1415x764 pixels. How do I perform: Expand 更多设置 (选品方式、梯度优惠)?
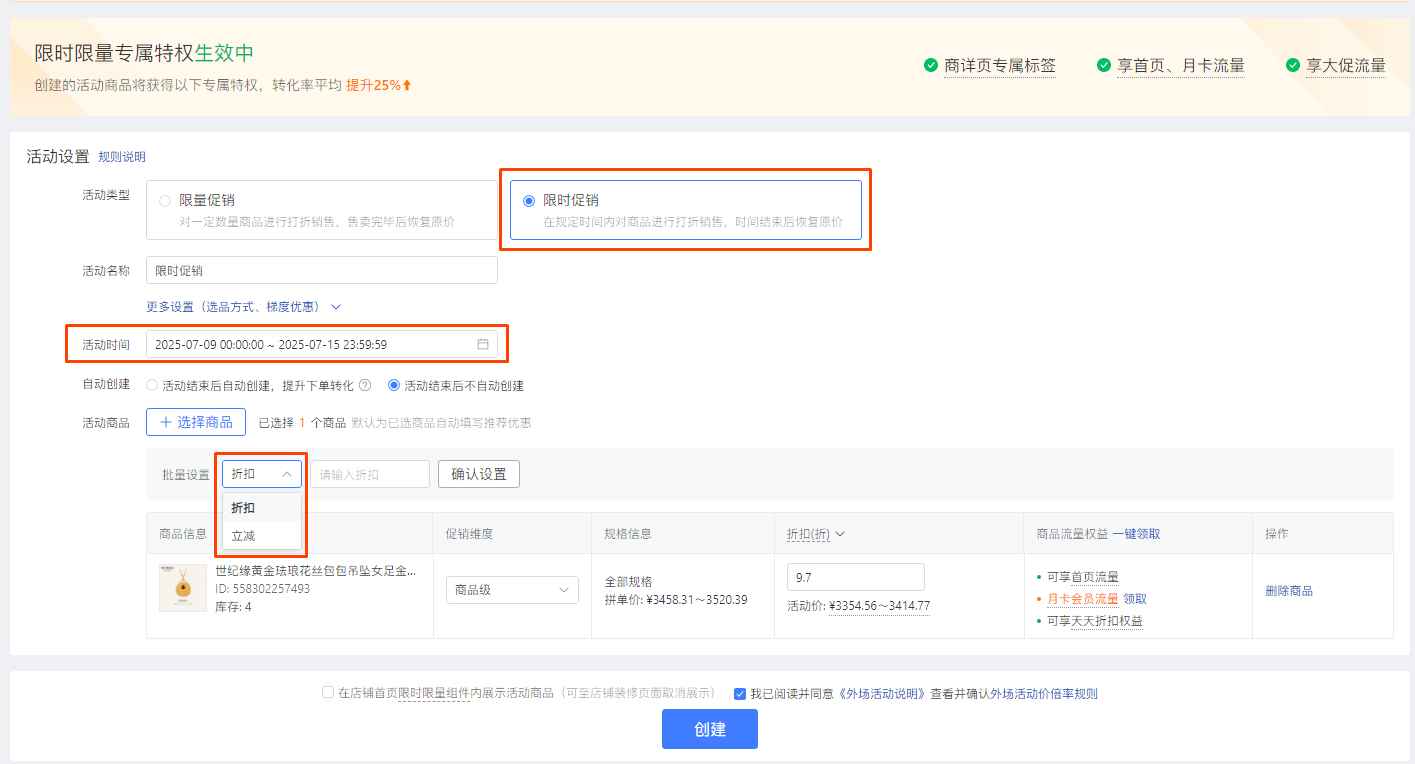point(244,306)
